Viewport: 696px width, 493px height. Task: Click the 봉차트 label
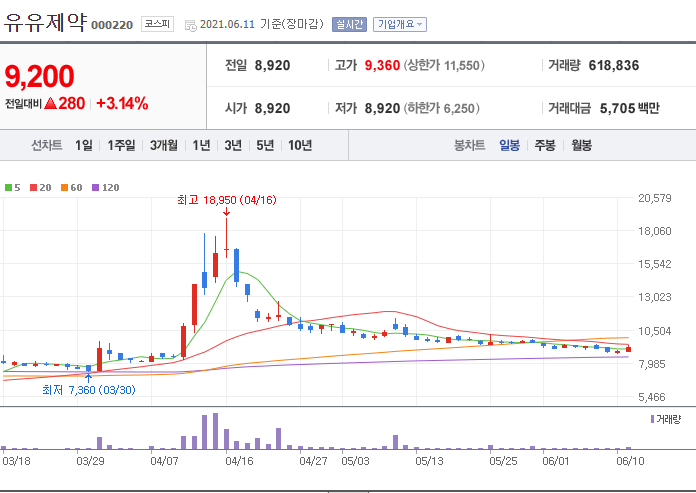(x=469, y=145)
